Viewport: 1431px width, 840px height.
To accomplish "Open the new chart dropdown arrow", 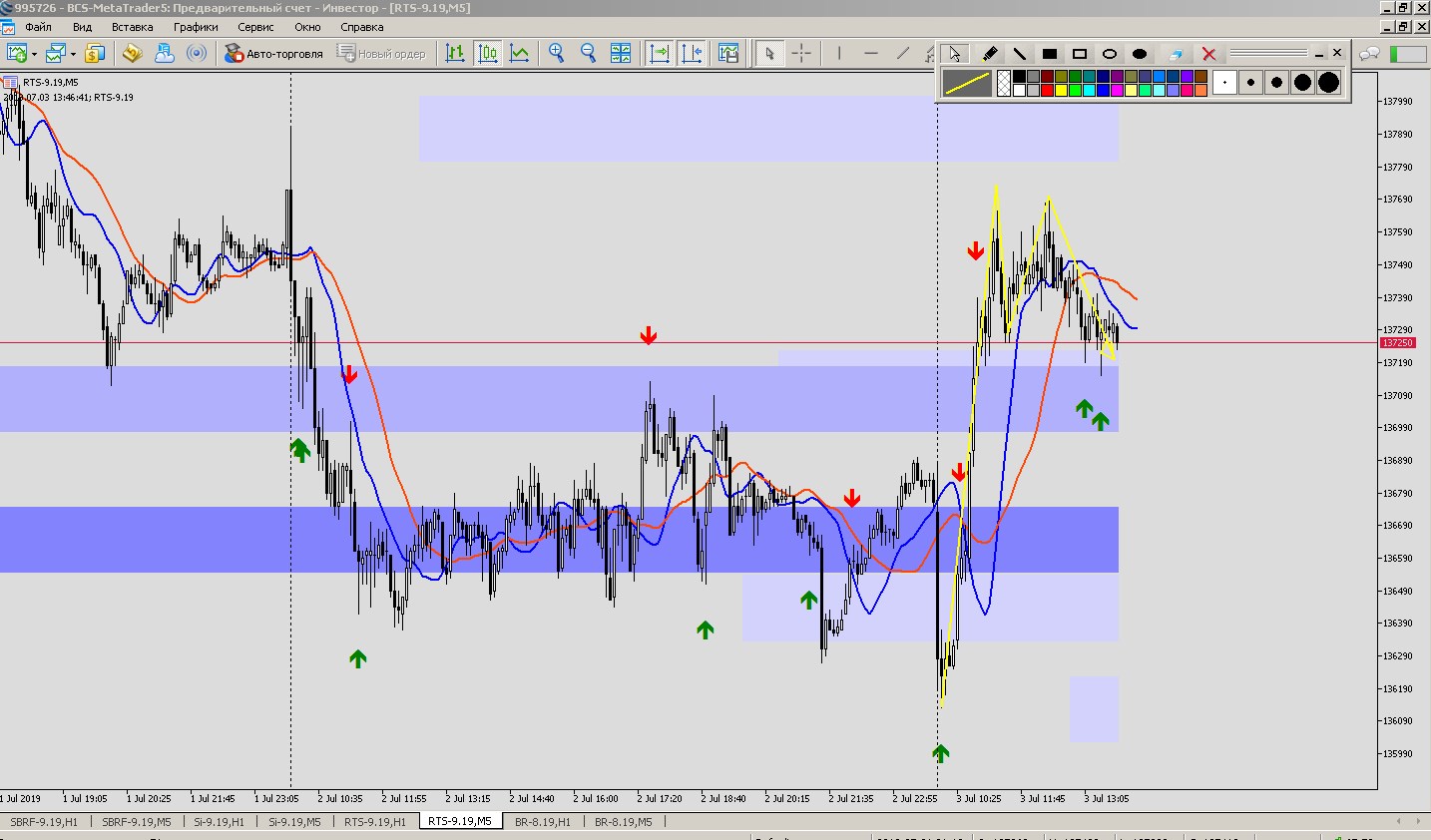I will point(34,55).
